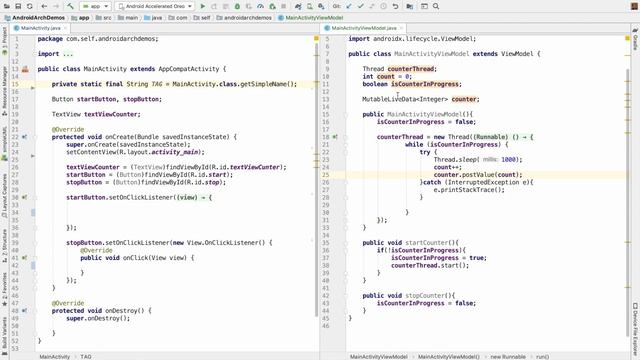Image resolution: width=640 pixels, height=360 pixels.
Task: Collapse the onCreate method fold marker
Action: click(x=35, y=137)
